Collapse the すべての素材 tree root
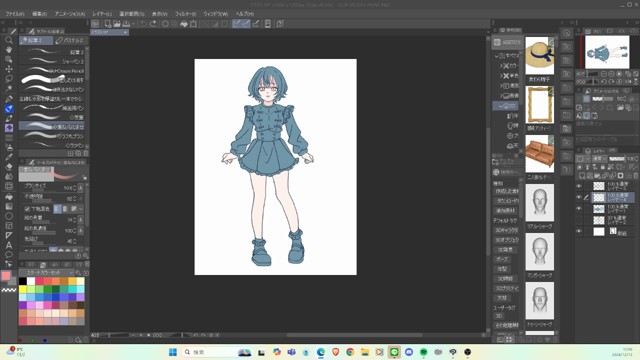640x360 pixels. (x=497, y=56)
